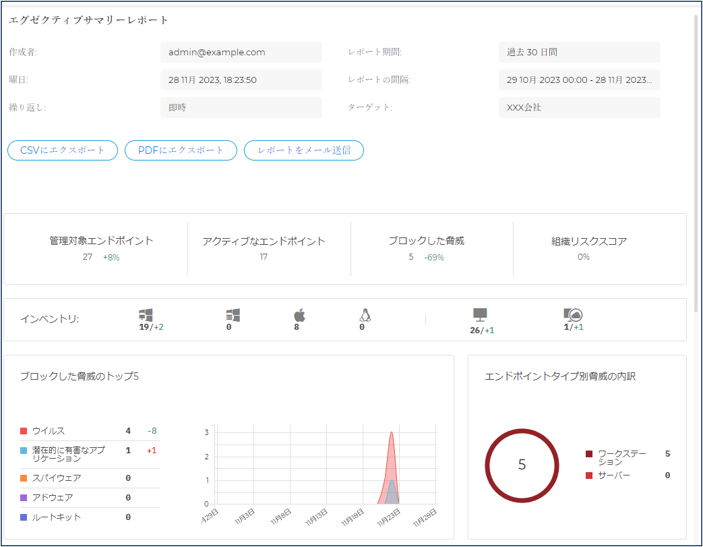Send report via レポートをメール送信
Image resolution: width=703 pixels, height=547 pixels.
click(x=304, y=150)
